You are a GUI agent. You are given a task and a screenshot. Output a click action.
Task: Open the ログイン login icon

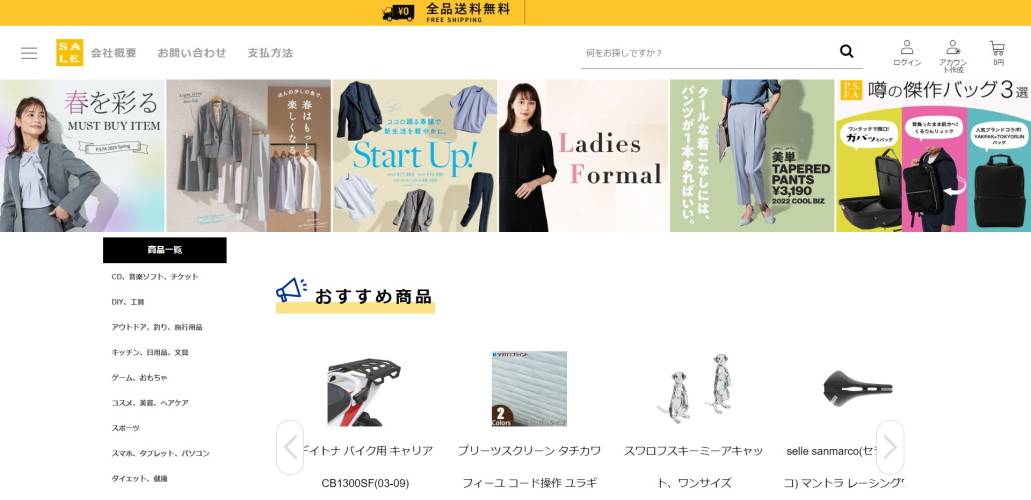point(907,53)
